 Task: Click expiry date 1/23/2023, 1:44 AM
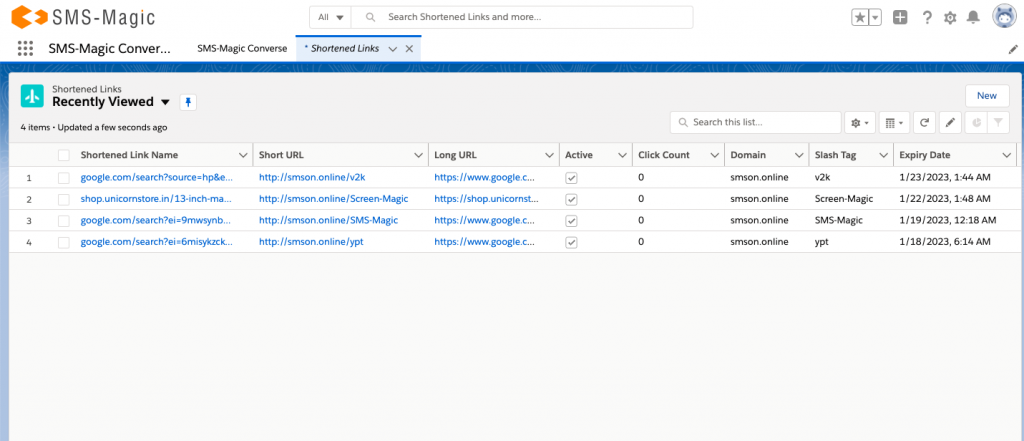point(945,178)
